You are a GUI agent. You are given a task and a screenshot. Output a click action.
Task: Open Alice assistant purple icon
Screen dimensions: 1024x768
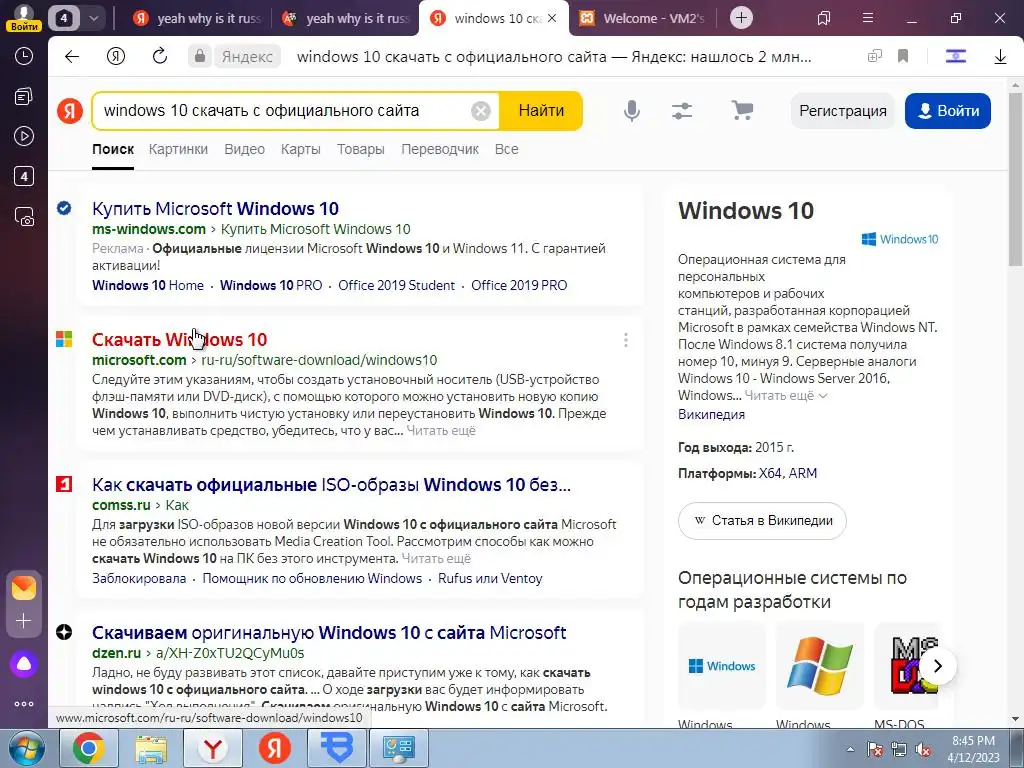point(24,664)
